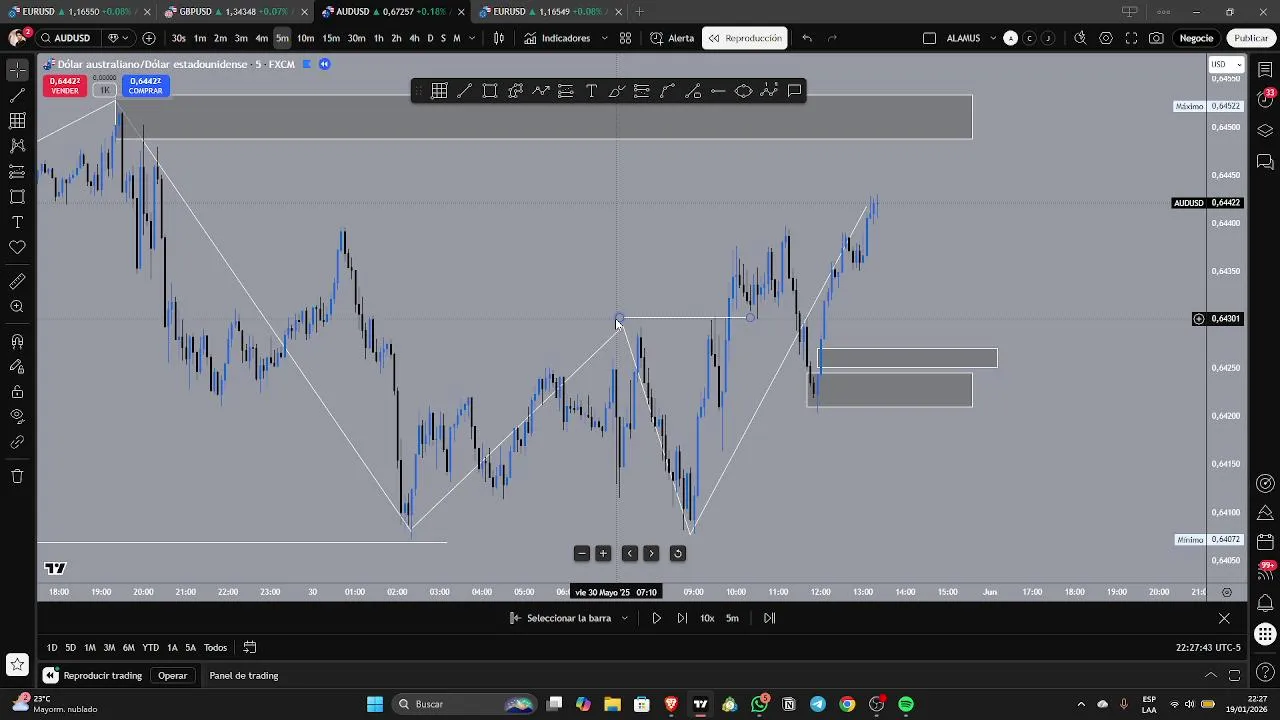This screenshot has height=720, width=1280.
Task: Add symbol to compare with plus icon
Action: tap(149, 38)
